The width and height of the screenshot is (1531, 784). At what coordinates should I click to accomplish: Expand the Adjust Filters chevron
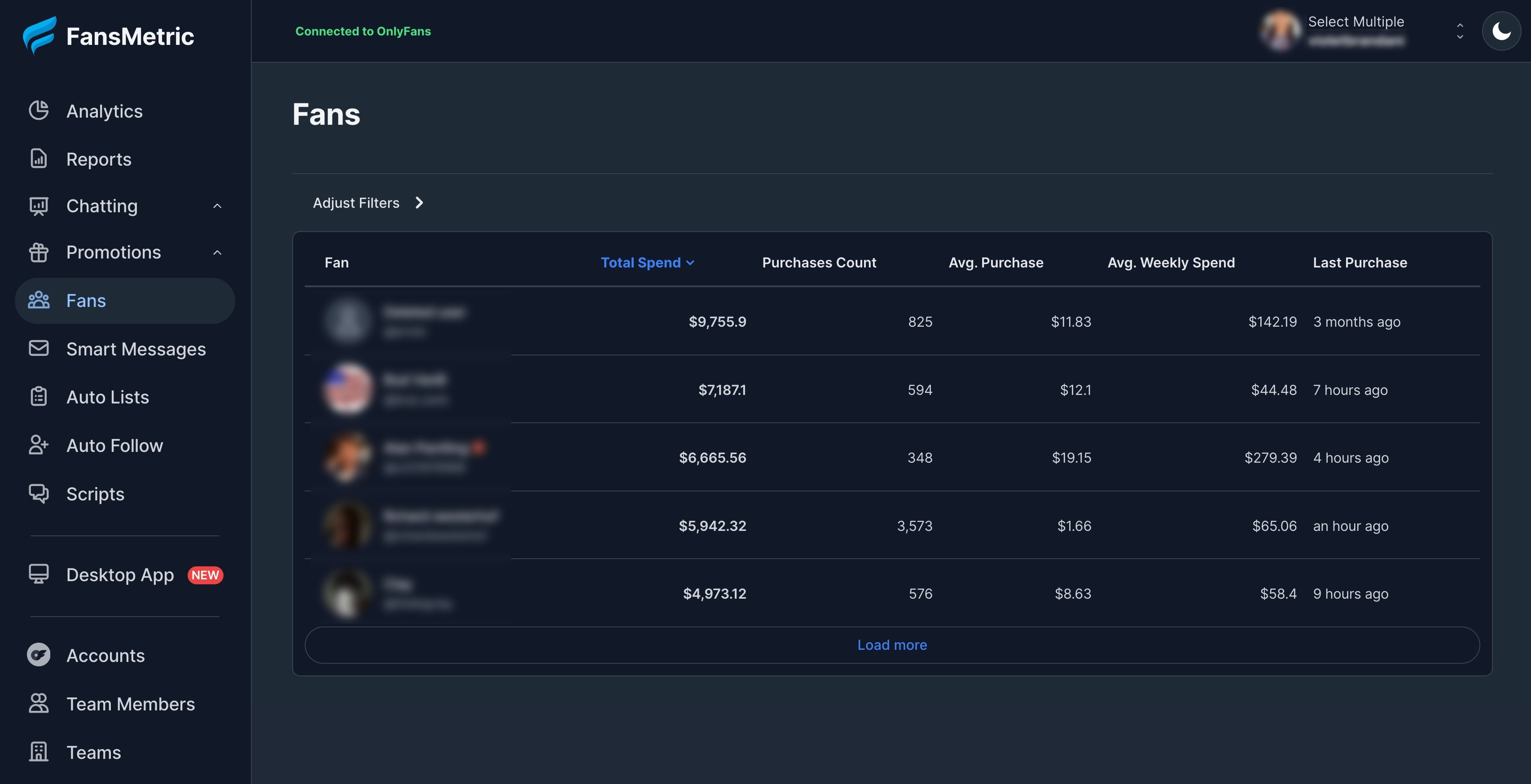tap(419, 203)
